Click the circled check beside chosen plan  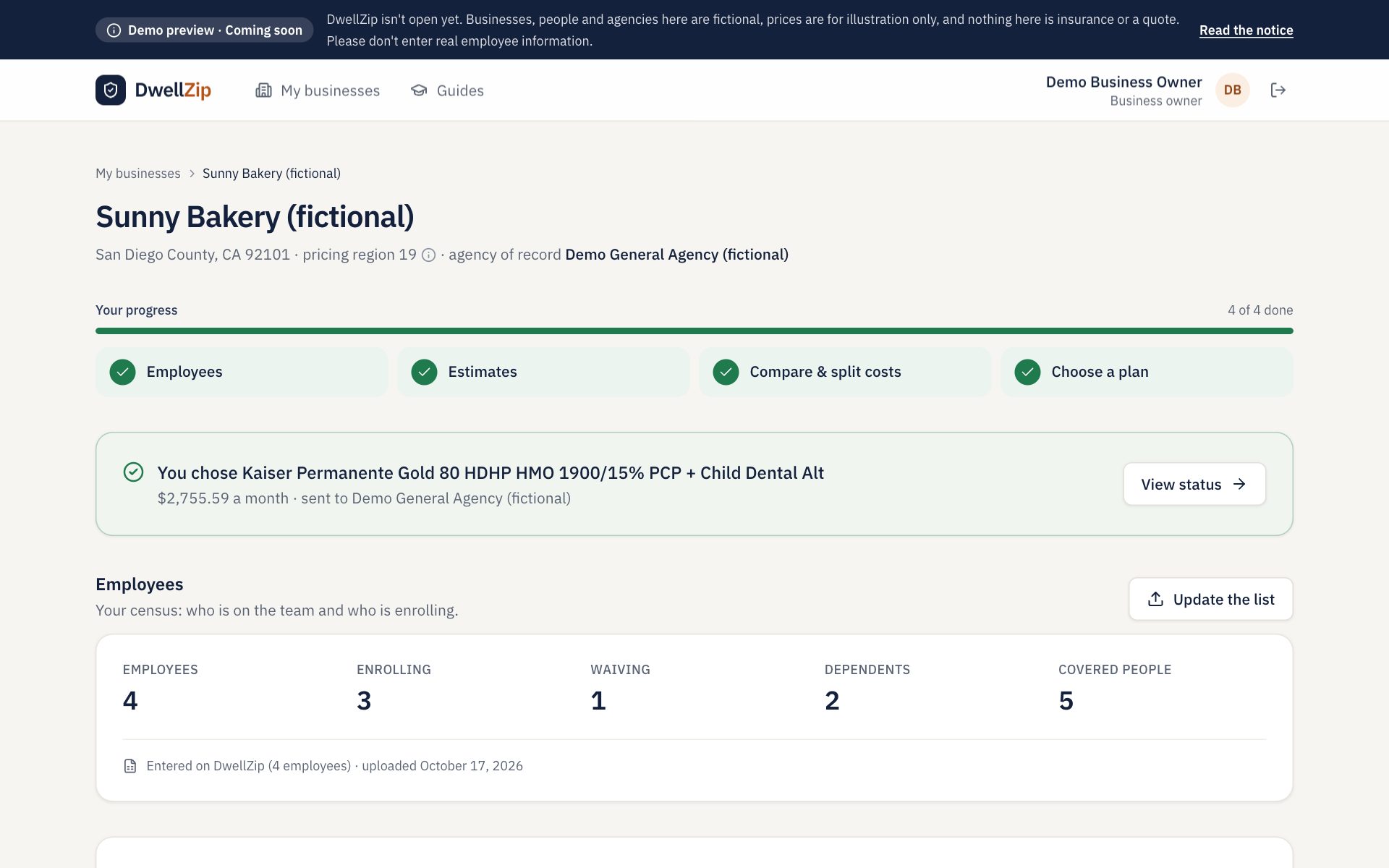pos(133,472)
